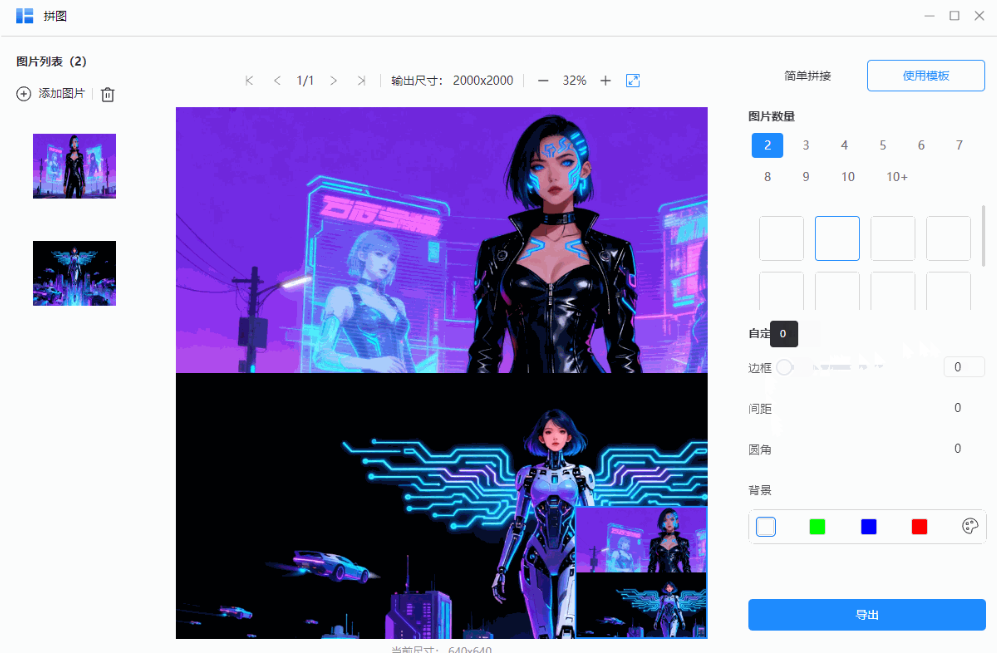Open fullscreen preview via the expand icon
997x653 pixels.
[x=632, y=80]
